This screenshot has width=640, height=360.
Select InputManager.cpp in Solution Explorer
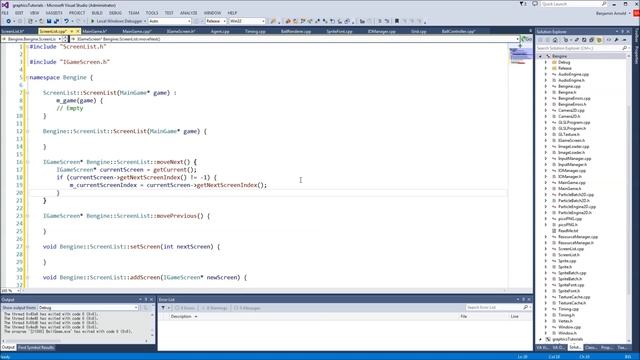(575, 158)
